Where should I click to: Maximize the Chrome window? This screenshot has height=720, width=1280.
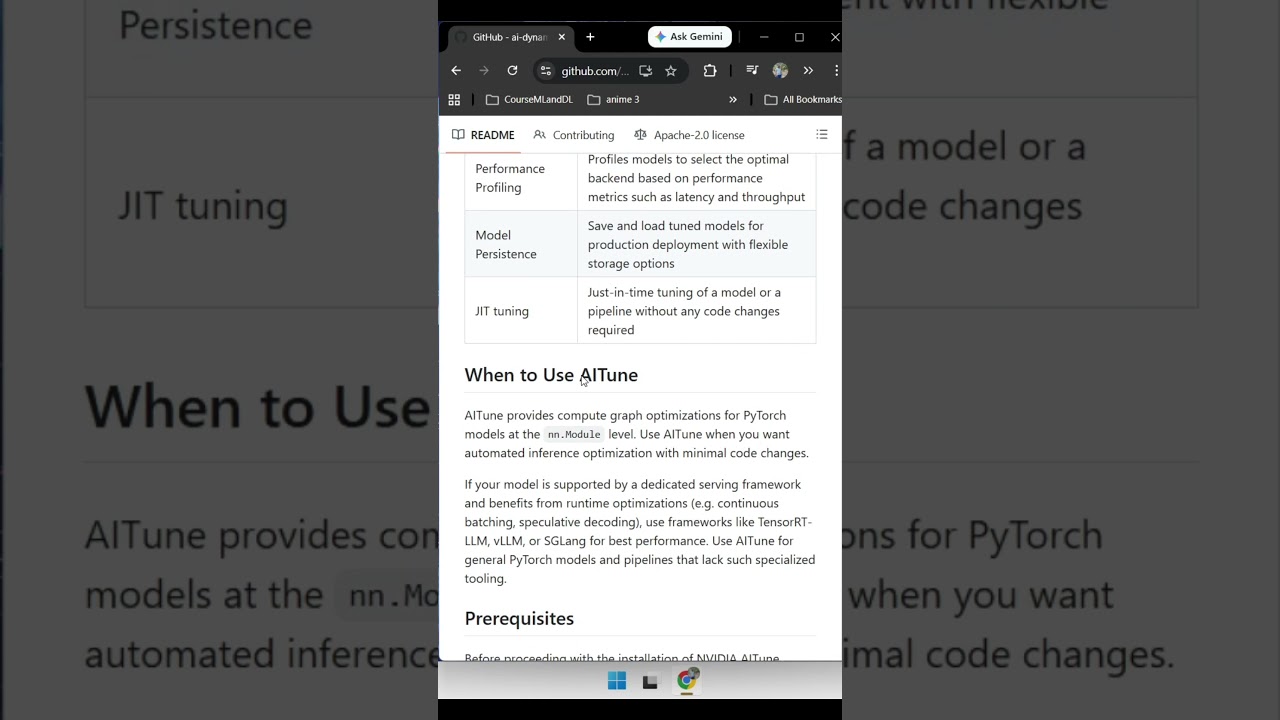(799, 37)
